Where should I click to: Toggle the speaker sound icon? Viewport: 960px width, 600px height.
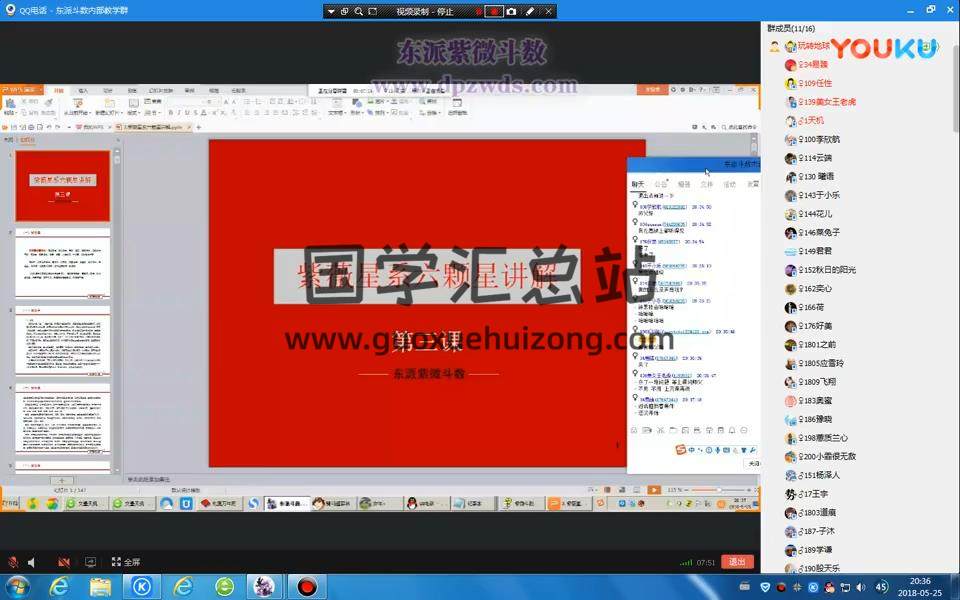[x=32, y=562]
